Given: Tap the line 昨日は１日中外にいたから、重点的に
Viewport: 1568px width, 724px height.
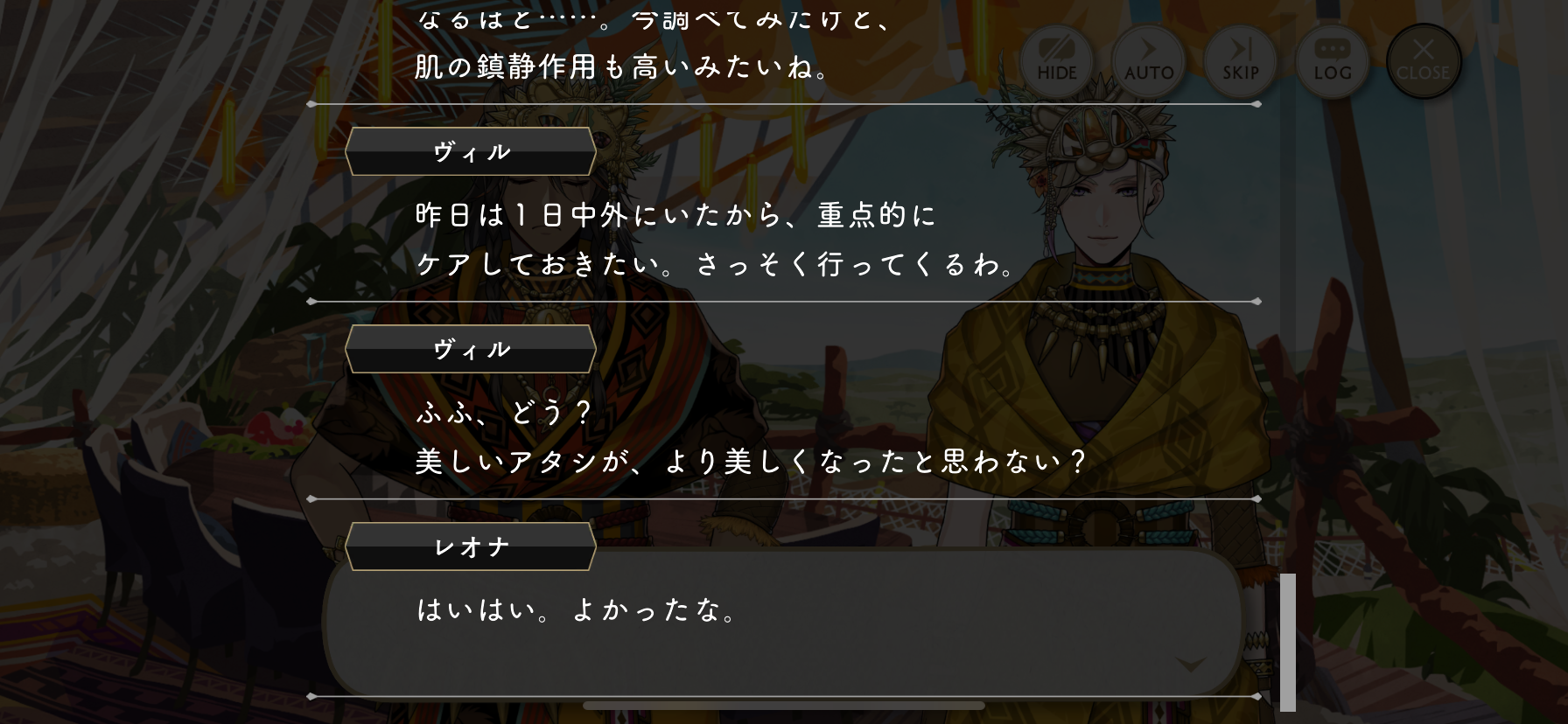Looking at the screenshot, I should click(x=675, y=215).
